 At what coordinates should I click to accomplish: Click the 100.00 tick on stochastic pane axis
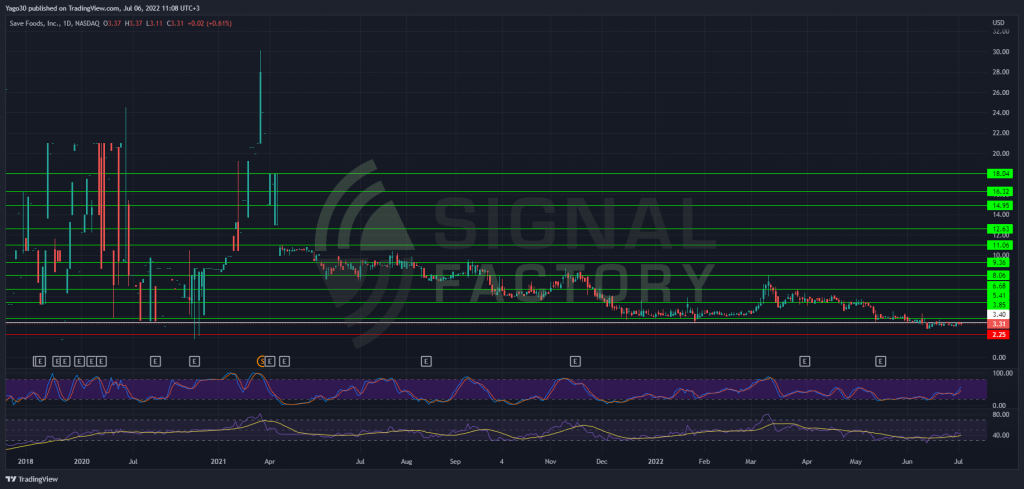(1002, 373)
